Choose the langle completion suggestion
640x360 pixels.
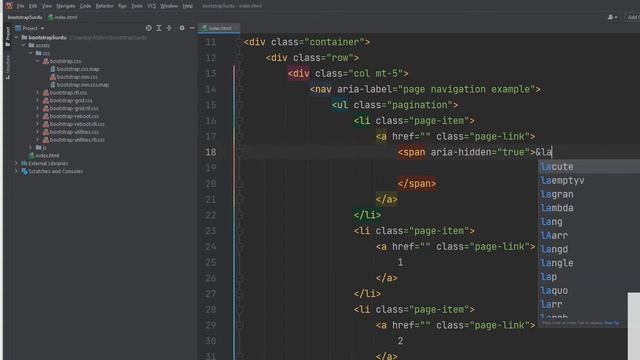pos(589,263)
